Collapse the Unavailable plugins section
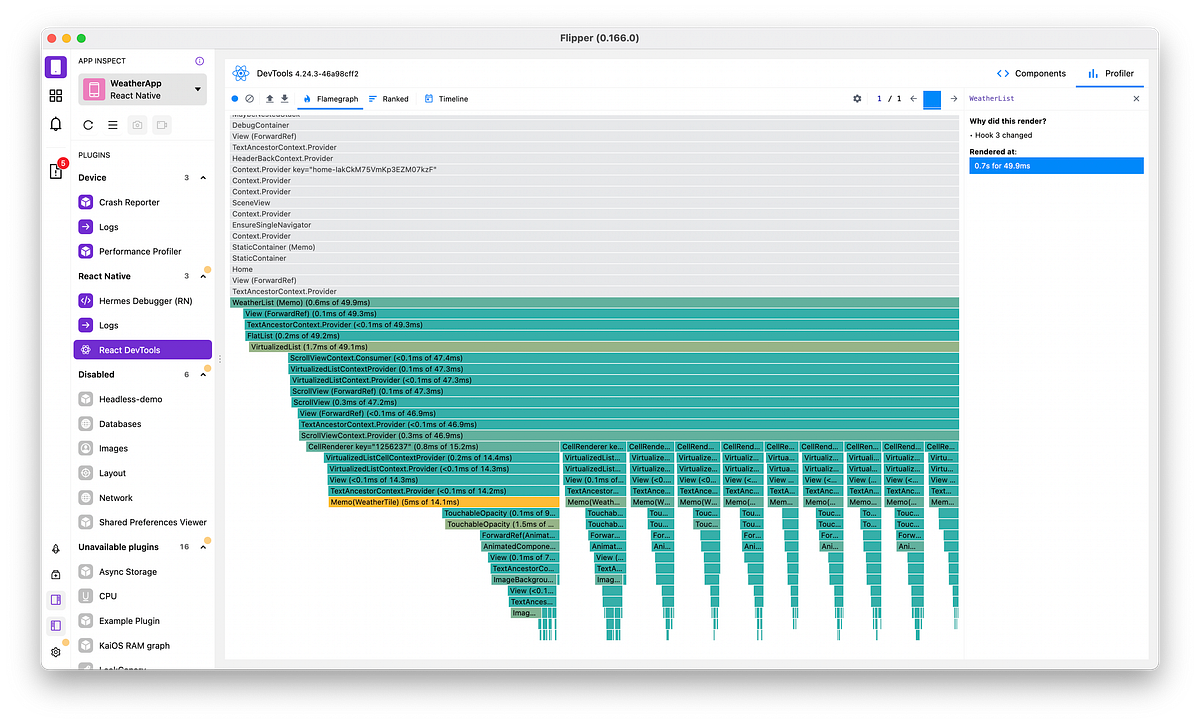Viewport: 1200px width, 724px height. [203, 546]
